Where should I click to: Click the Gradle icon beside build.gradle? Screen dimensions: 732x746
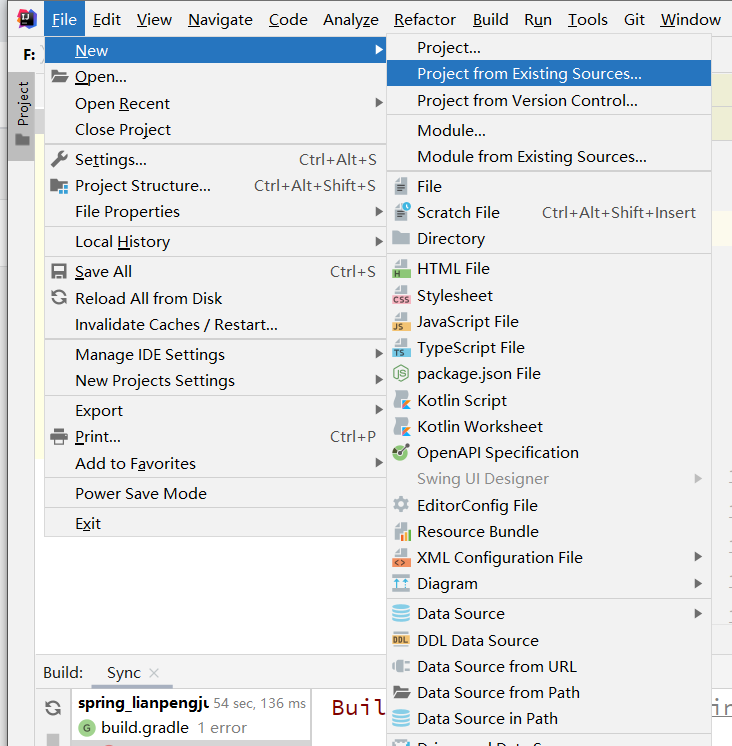click(87, 727)
